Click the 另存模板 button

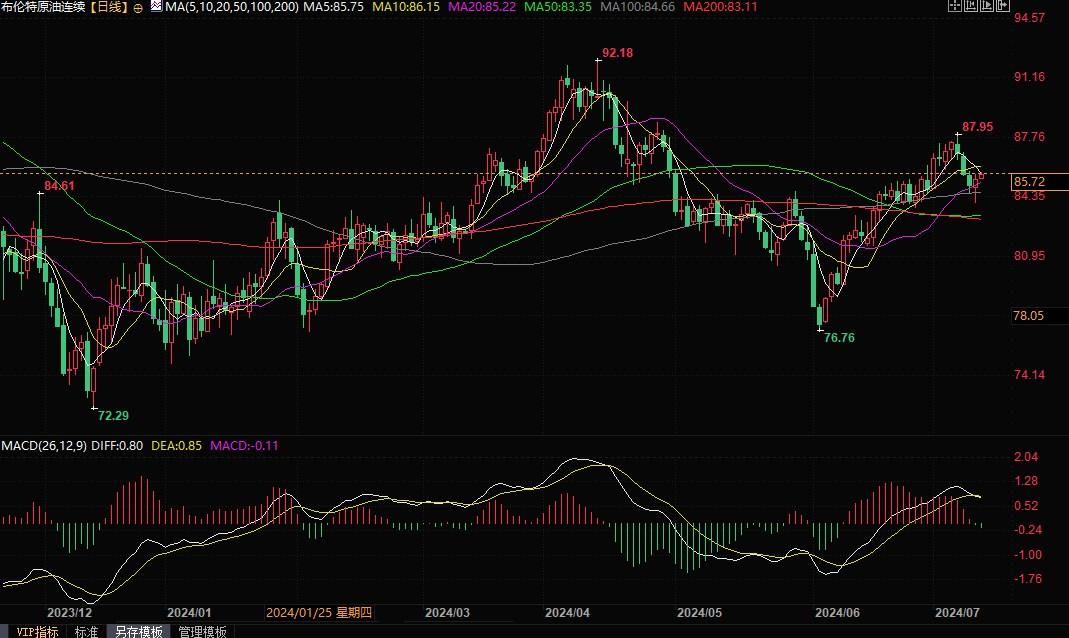pyautogui.click(x=138, y=631)
